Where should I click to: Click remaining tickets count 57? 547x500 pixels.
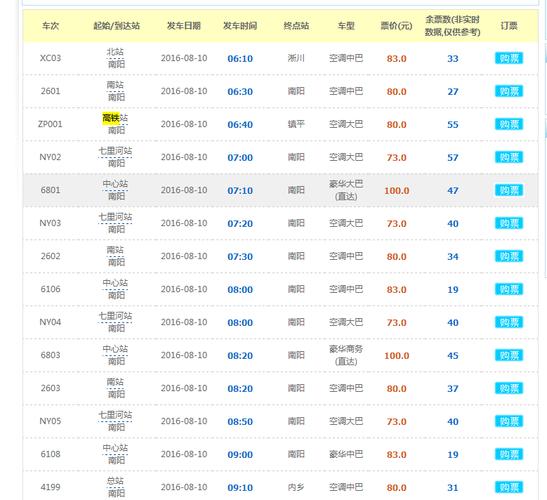click(x=453, y=157)
